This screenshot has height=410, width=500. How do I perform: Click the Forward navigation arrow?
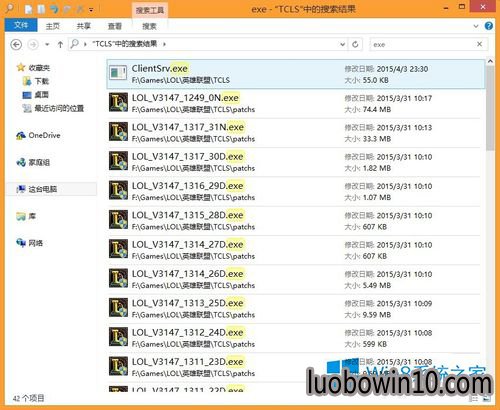coord(33,44)
